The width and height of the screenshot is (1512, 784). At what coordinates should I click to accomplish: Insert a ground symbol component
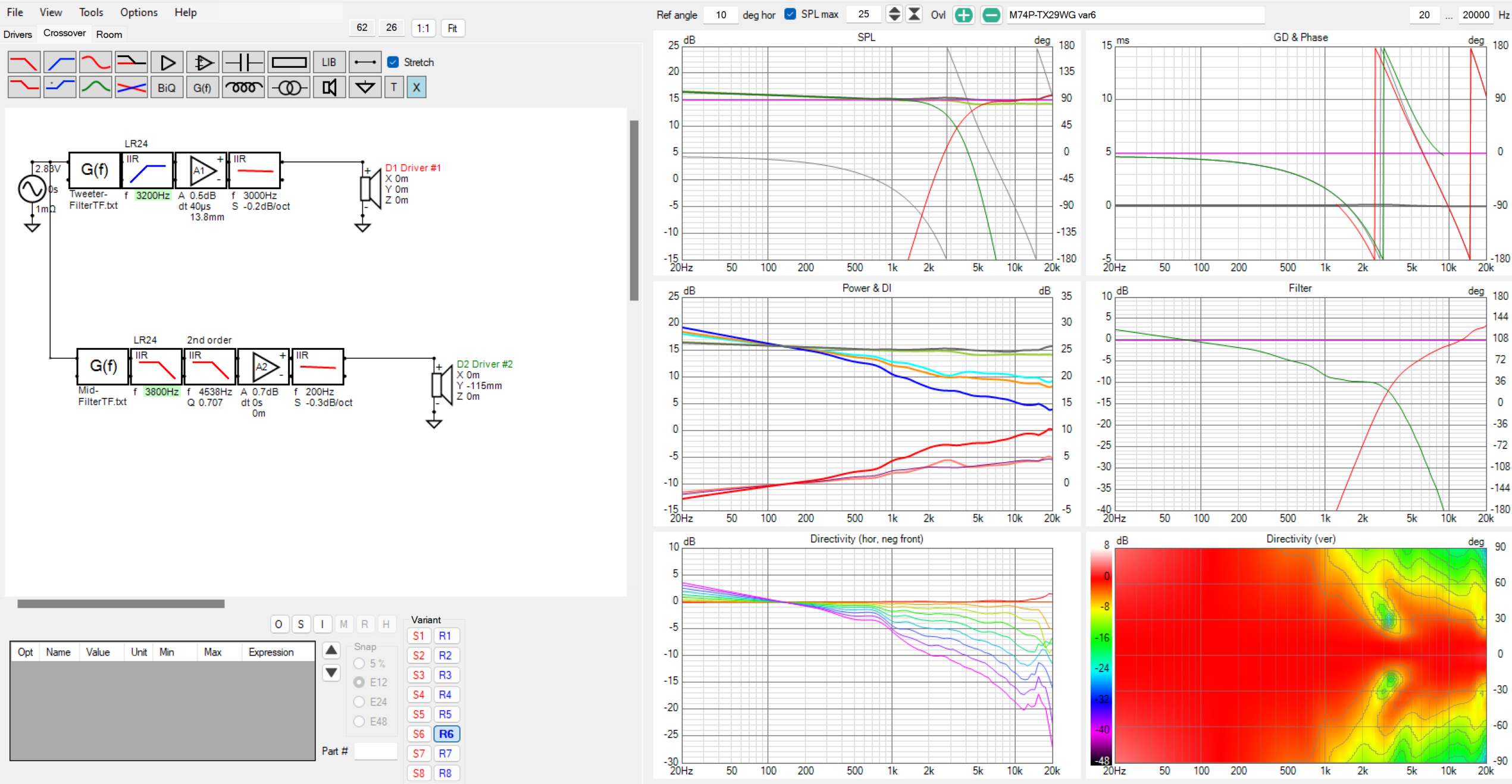[x=365, y=87]
